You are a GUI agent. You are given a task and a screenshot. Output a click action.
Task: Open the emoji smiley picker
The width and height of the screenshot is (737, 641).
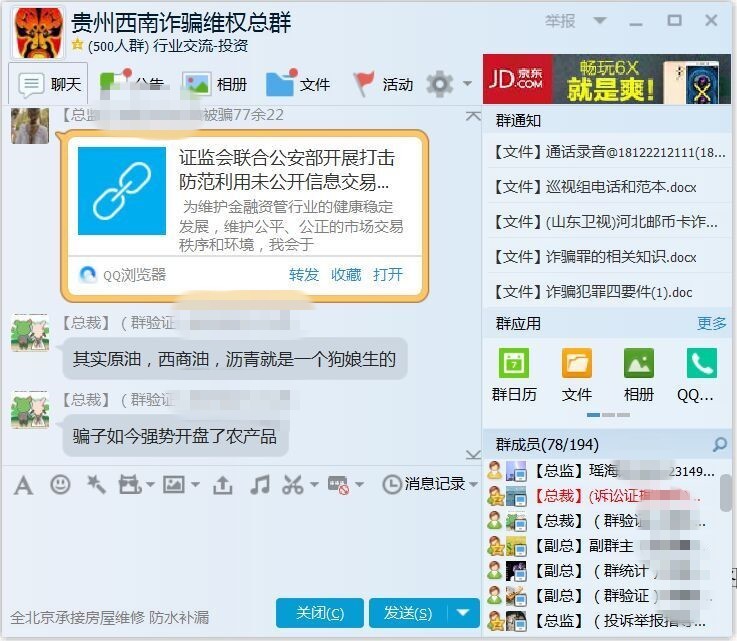tap(60, 485)
